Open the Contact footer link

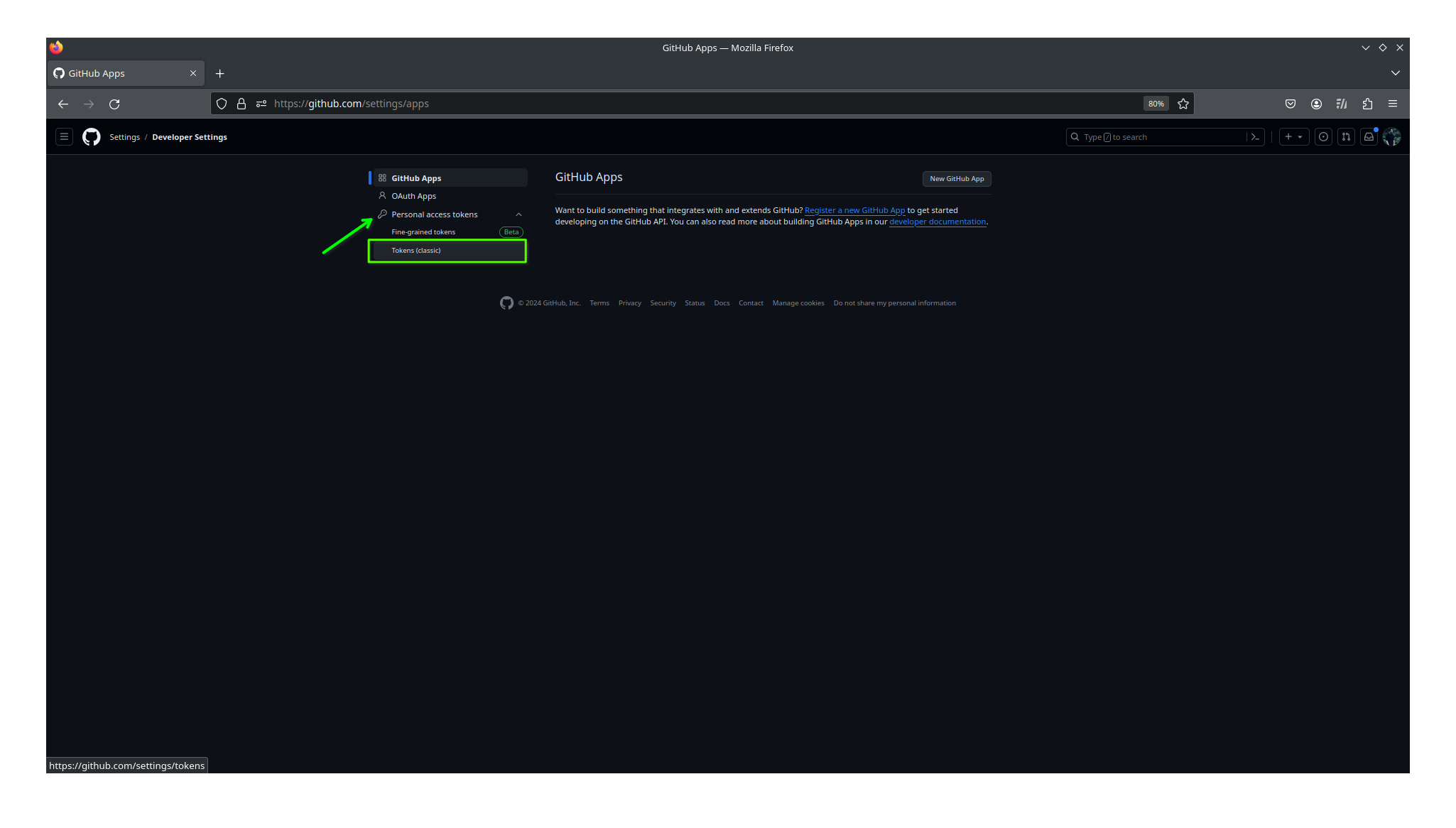[x=751, y=303]
